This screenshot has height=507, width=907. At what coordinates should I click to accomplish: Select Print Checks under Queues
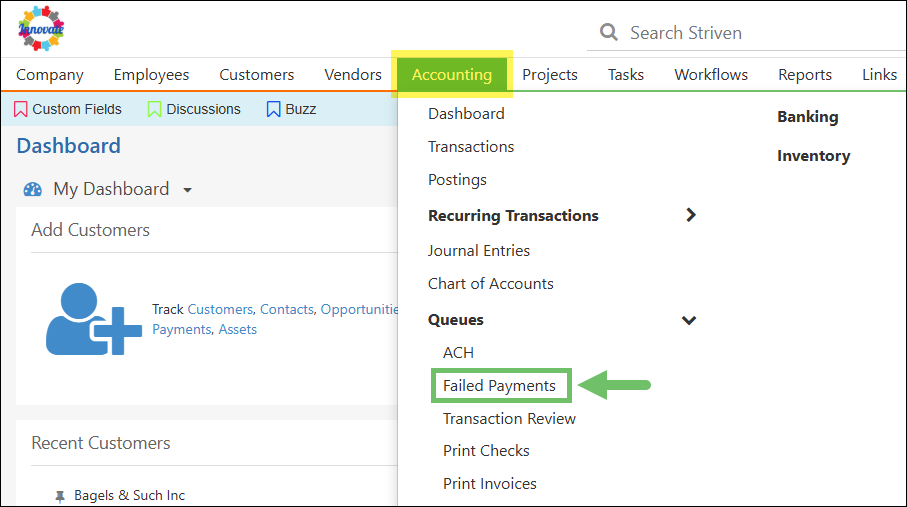click(486, 450)
